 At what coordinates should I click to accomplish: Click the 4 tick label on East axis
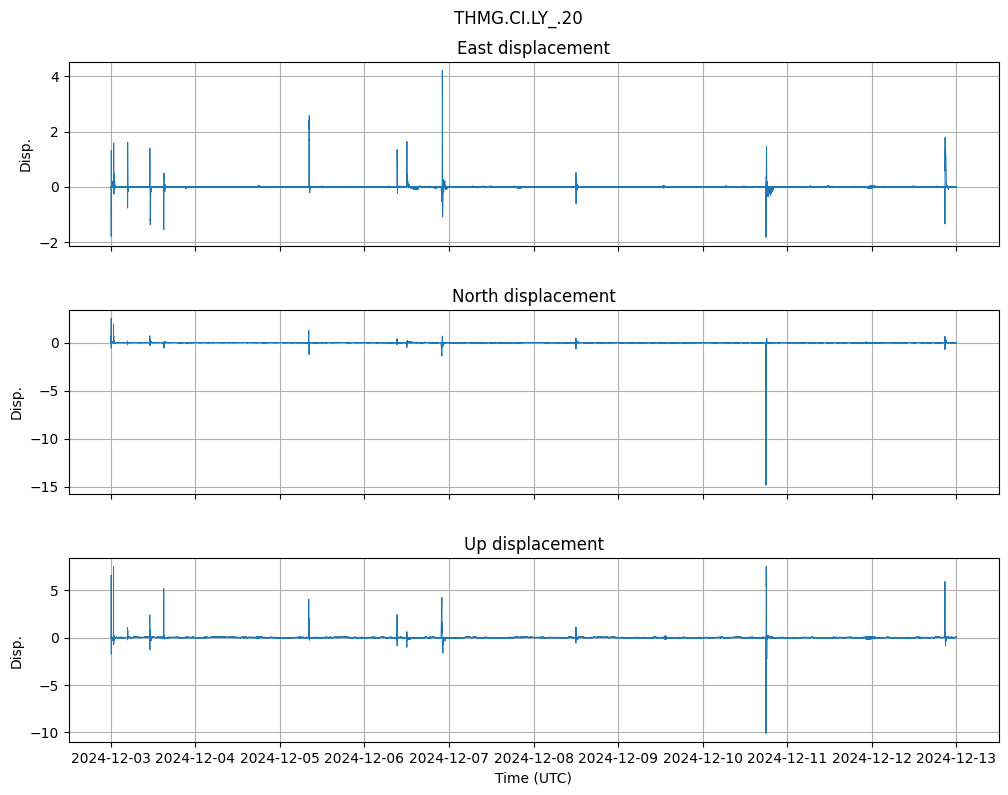(57, 77)
